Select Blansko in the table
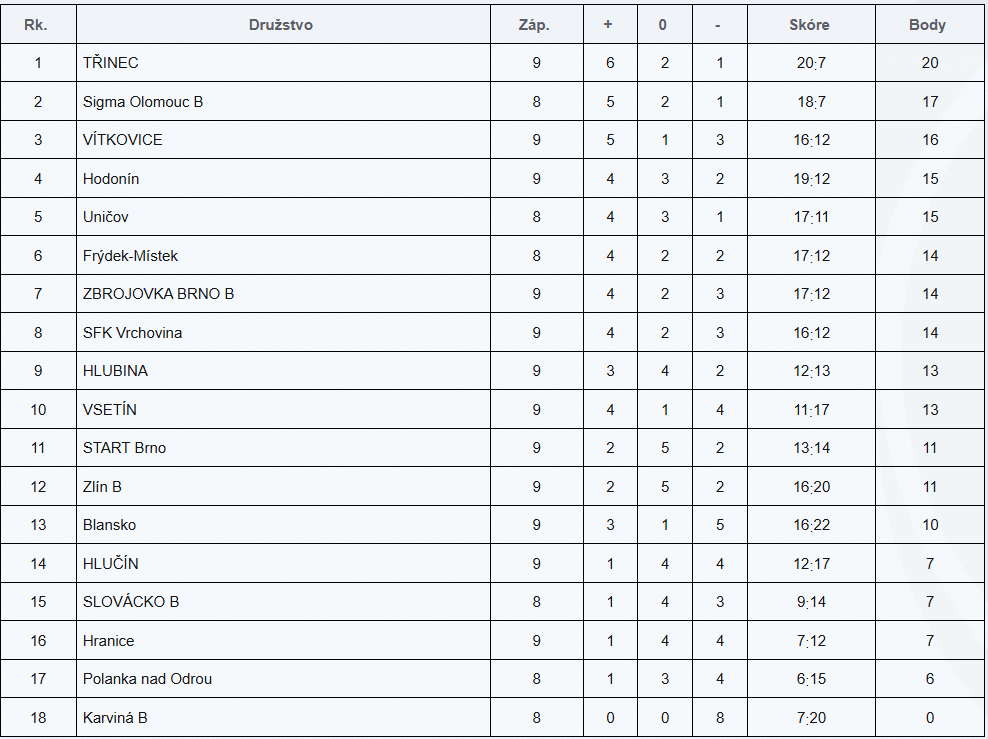The image size is (988, 739). (x=110, y=525)
